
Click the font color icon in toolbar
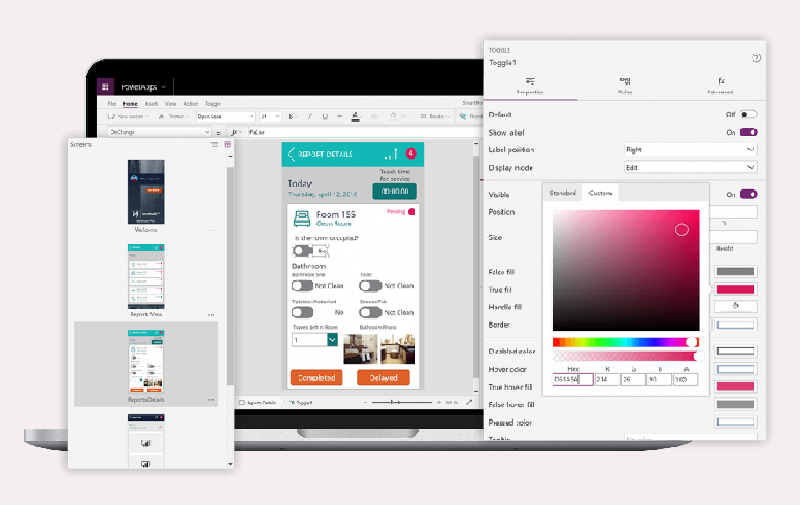(x=355, y=117)
